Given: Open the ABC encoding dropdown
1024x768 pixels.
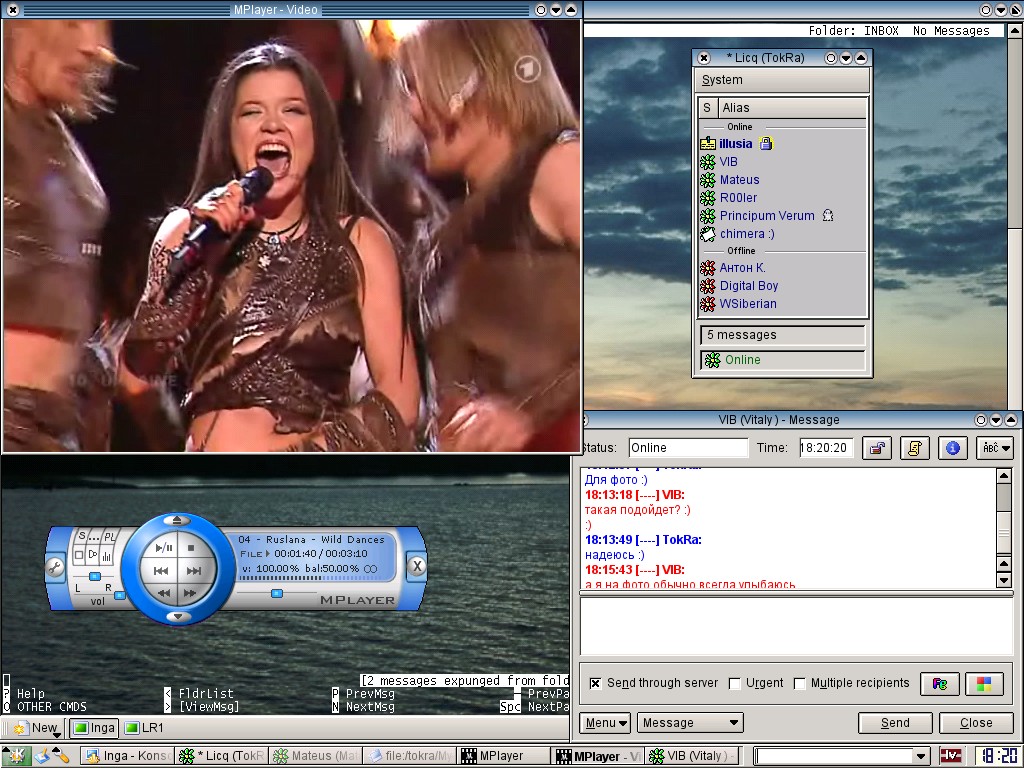Looking at the screenshot, I should point(995,448).
